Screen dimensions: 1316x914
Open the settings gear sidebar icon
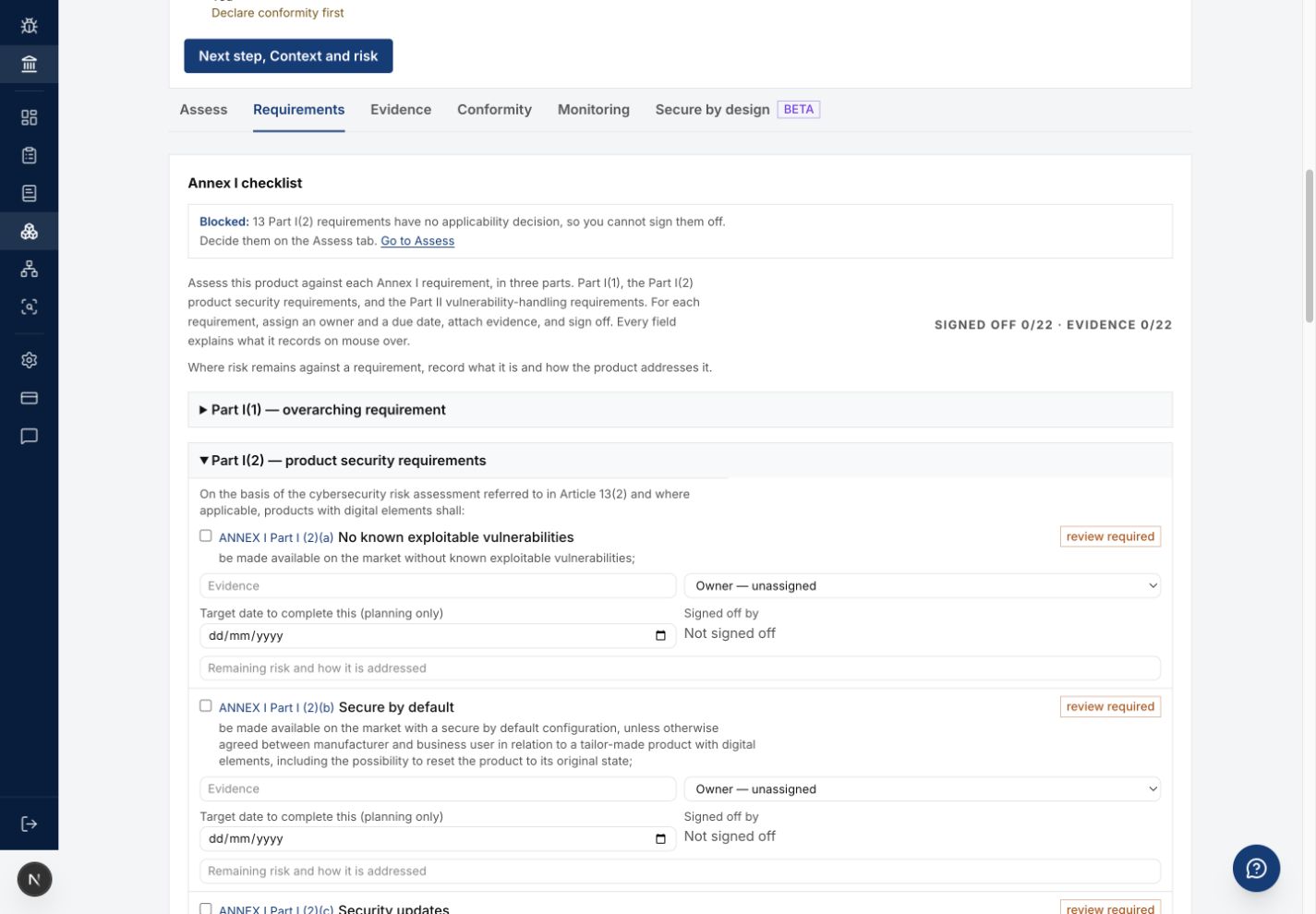pos(29,360)
